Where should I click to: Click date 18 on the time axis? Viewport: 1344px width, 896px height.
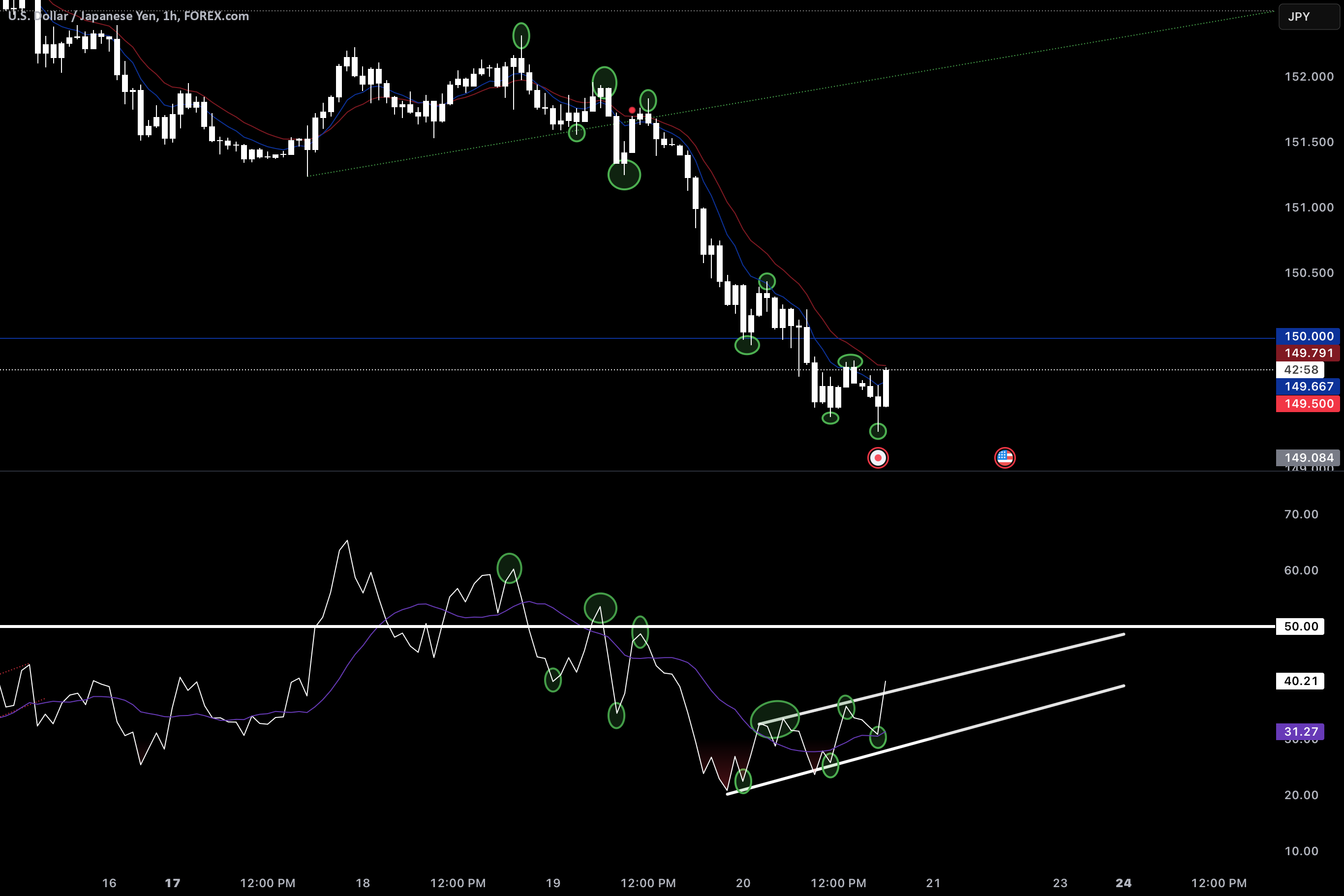363,883
